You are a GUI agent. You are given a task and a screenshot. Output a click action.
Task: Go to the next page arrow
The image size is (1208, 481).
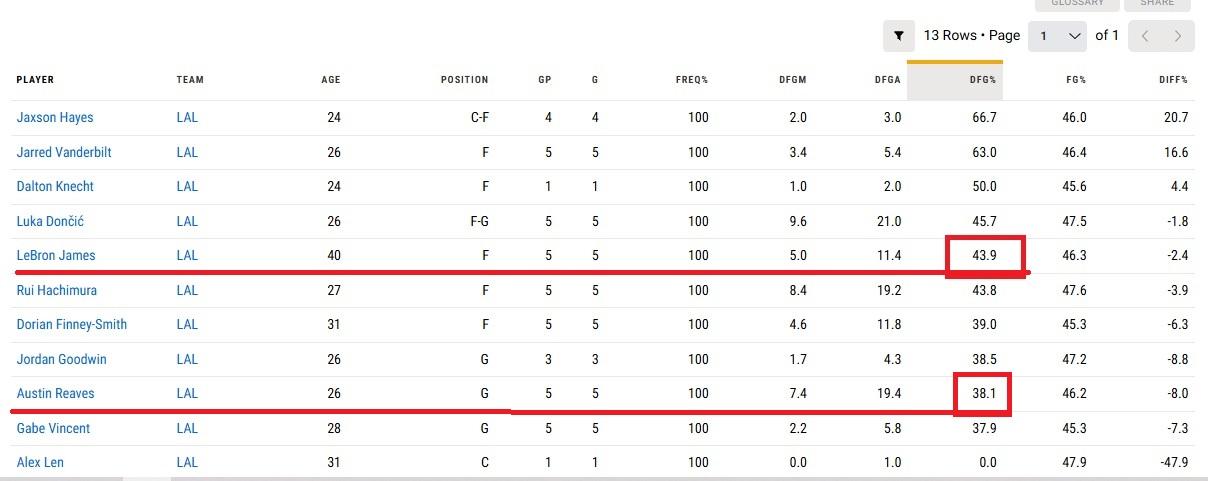tap(1178, 36)
